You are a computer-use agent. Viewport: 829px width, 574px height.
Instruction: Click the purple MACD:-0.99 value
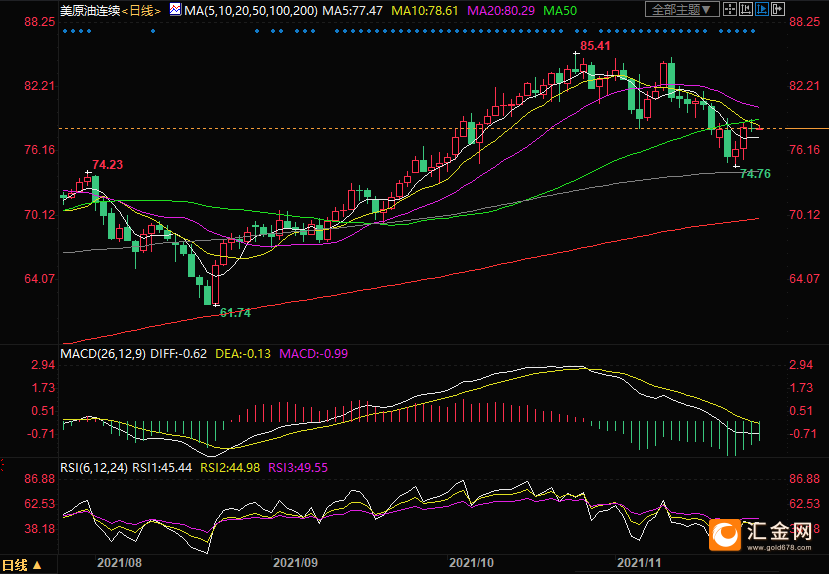click(314, 354)
